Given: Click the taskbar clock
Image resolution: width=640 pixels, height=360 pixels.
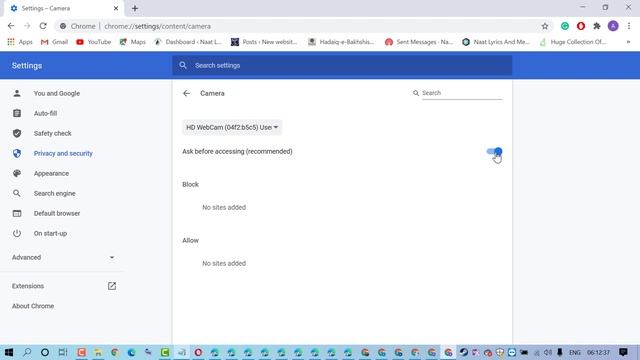Looking at the screenshot, I should point(598,352).
